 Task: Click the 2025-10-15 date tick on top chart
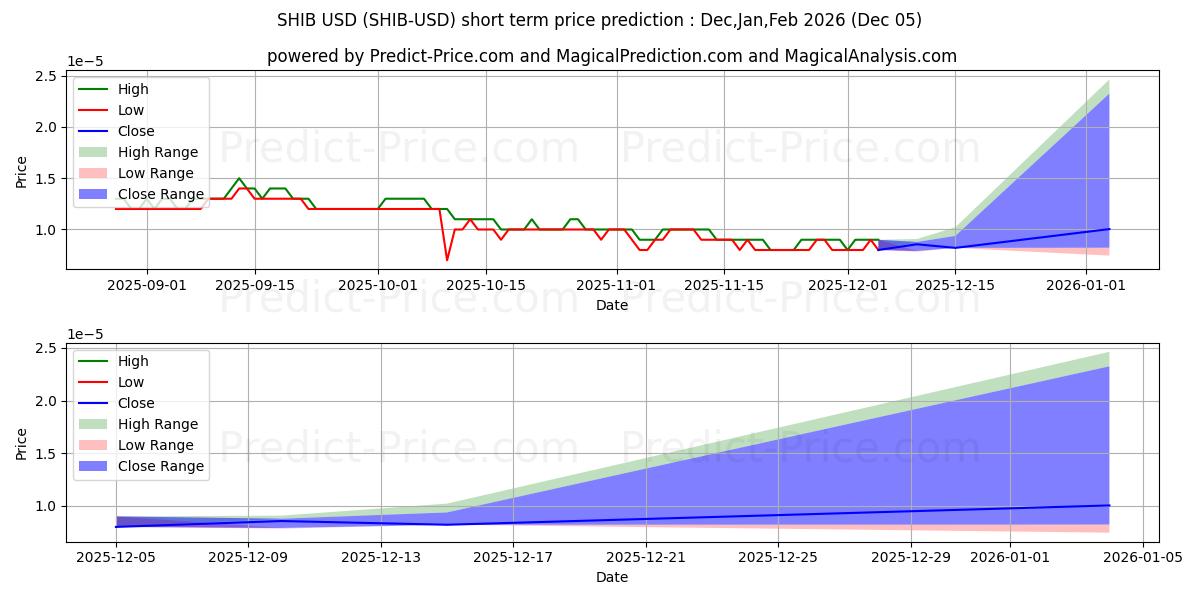tap(486, 284)
